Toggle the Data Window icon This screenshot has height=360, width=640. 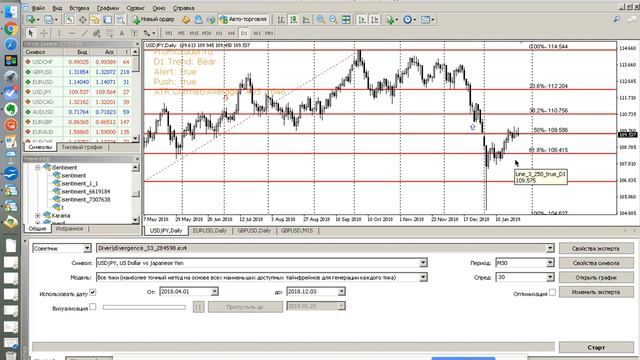pos(82,19)
